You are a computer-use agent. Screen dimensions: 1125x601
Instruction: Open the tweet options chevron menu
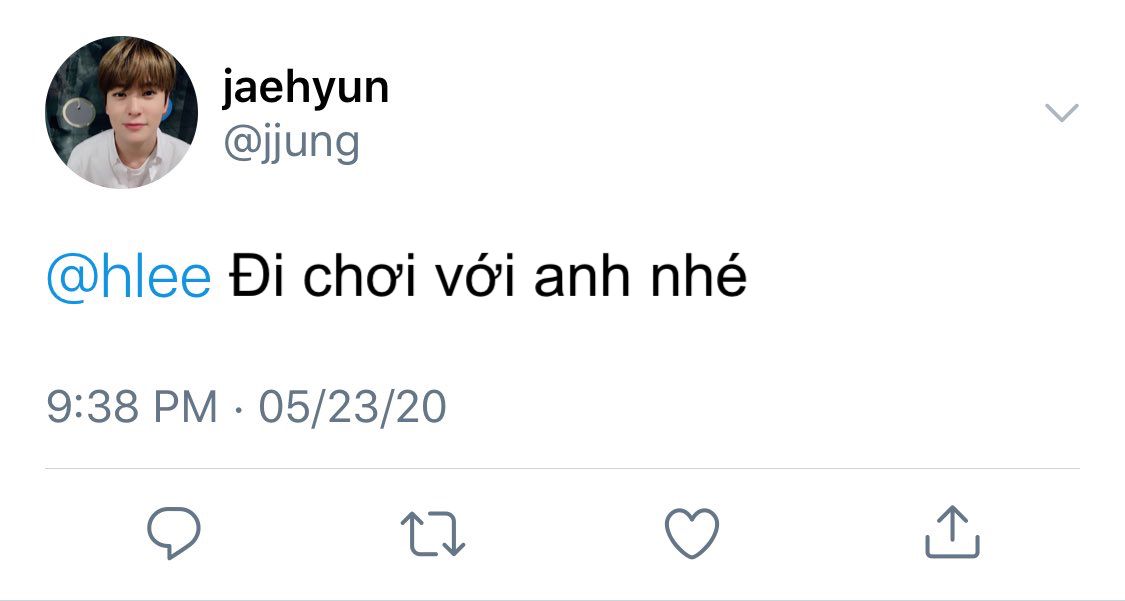point(1061,113)
